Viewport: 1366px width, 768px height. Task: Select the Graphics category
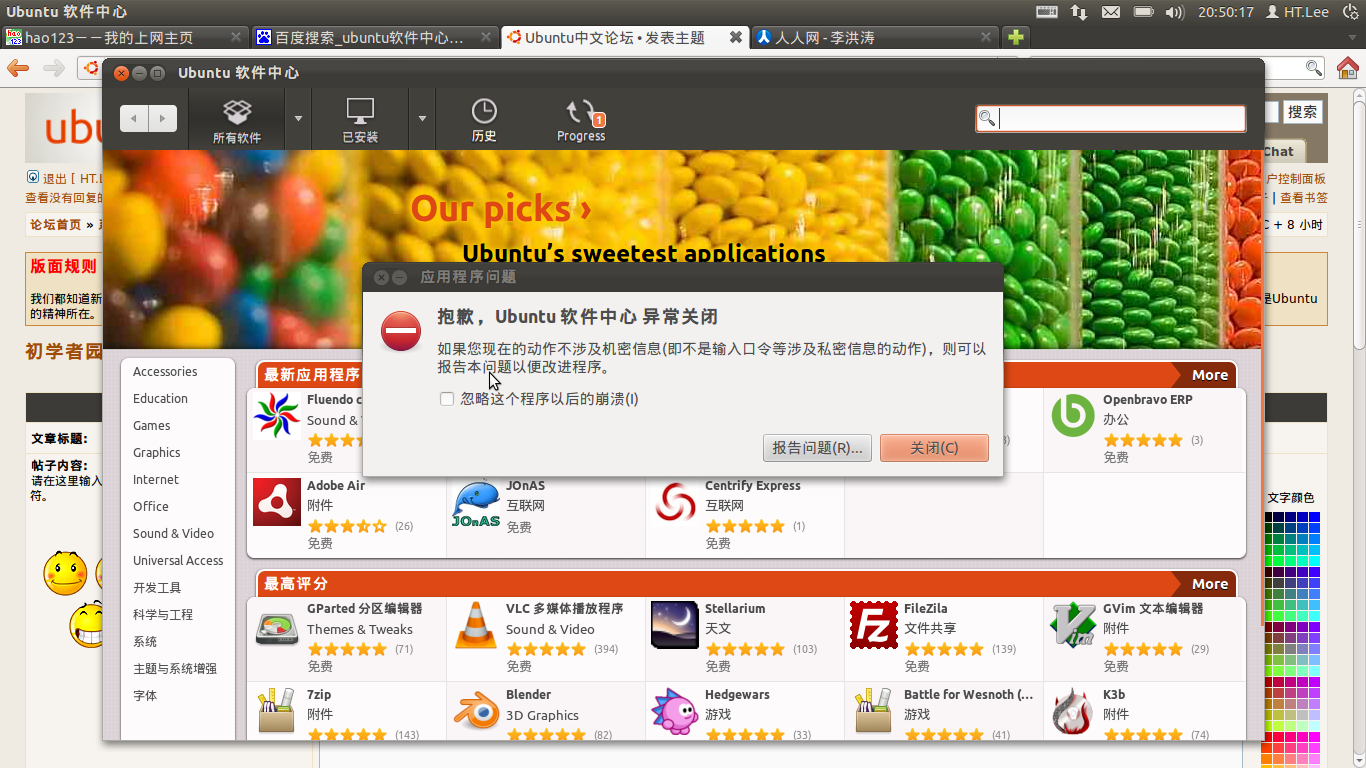pos(157,452)
